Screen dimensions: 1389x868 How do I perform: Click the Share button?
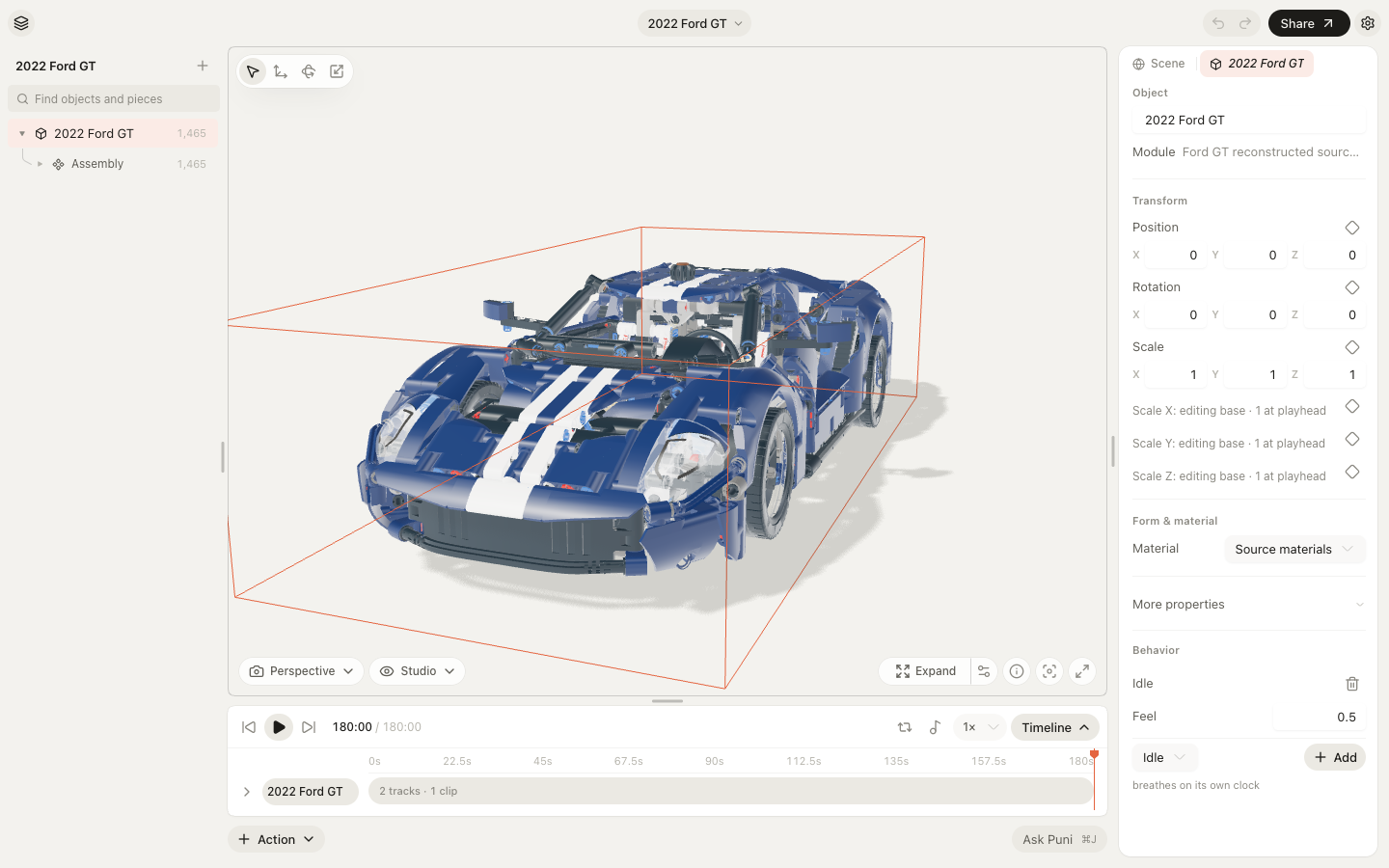click(1308, 23)
